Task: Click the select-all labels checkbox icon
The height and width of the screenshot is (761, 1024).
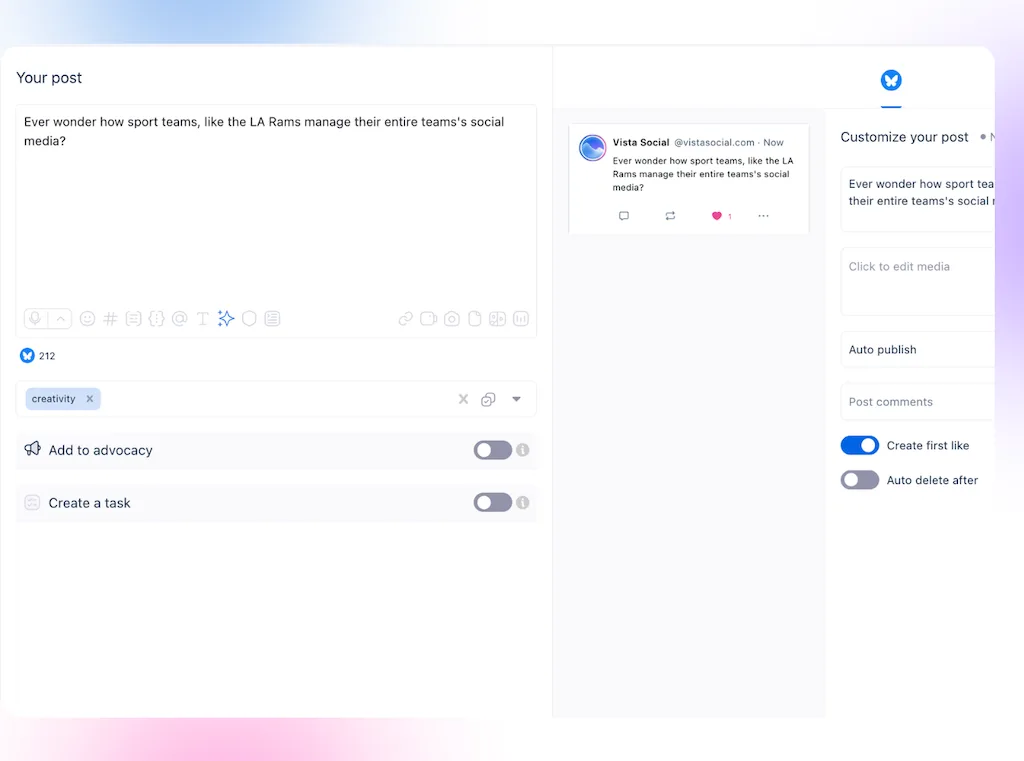Action: (x=488, y=399)
